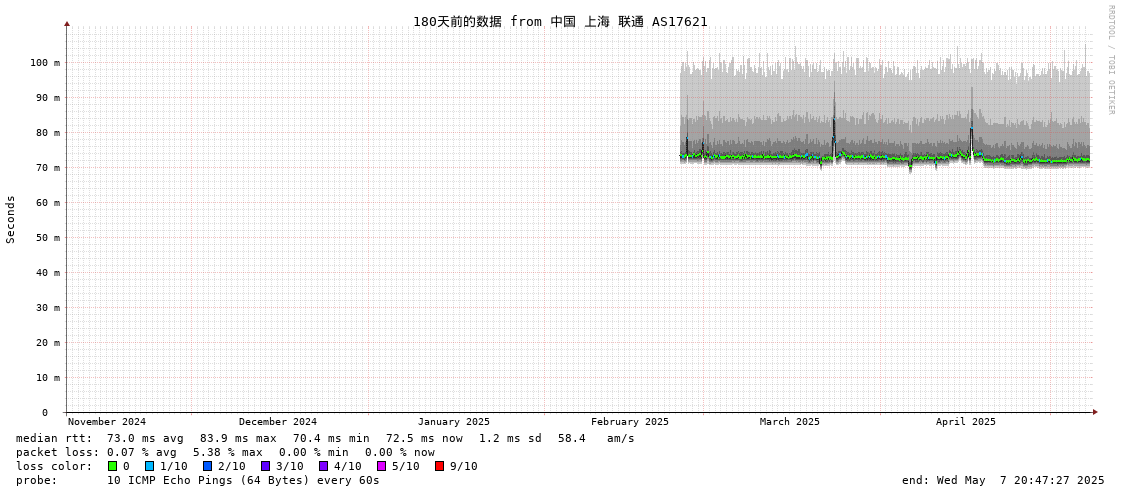The width and height of the screenshot is (1121, 494).
Task: Click the 72.5 ms now value
Action: coord(424,438)
